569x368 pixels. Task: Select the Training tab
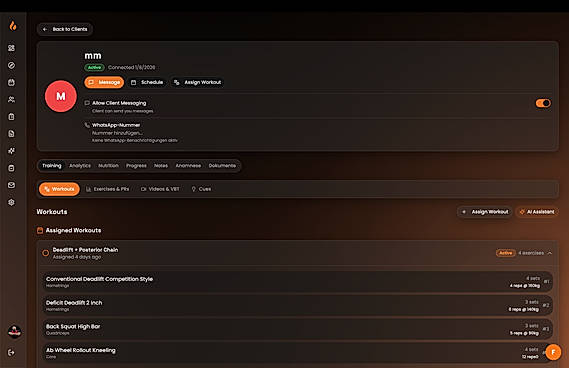tap(52, 166)
